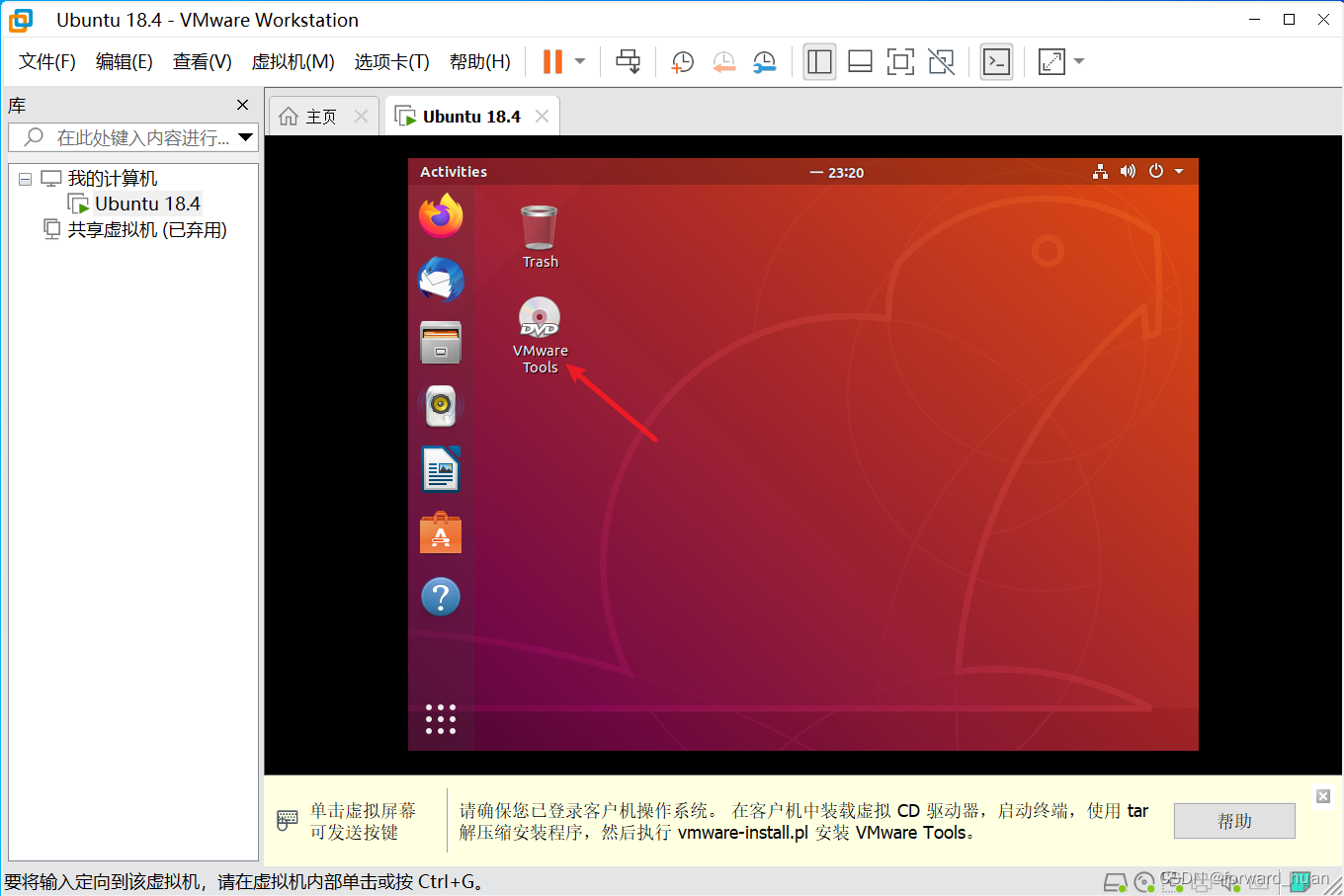Toggle Unity mode icon
This screenshot has height=896, width=1344.
pyautogui.click(x=942, y=61)
